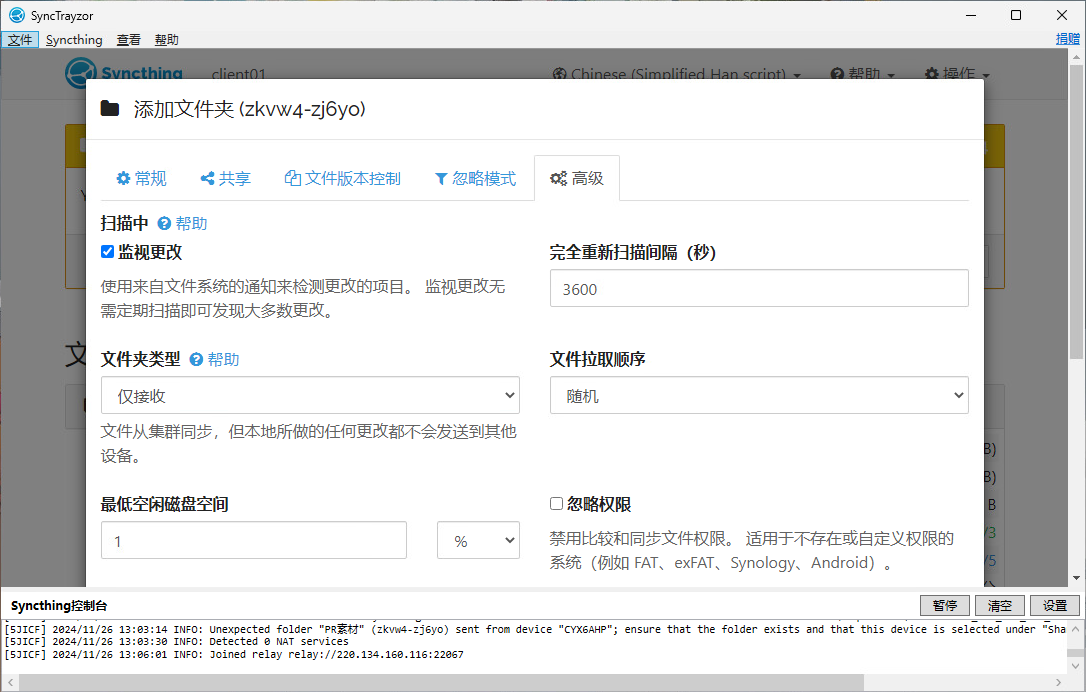The width and height of the screenshot is (1086, 692).
Task: Toggle the 监视更改 checkbox
Action: 107,251
